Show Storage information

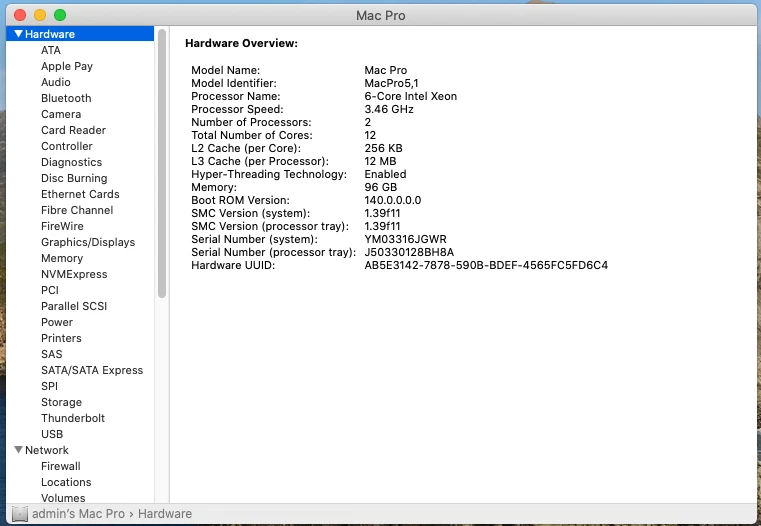pyautogui.click(x=61, y=402)
